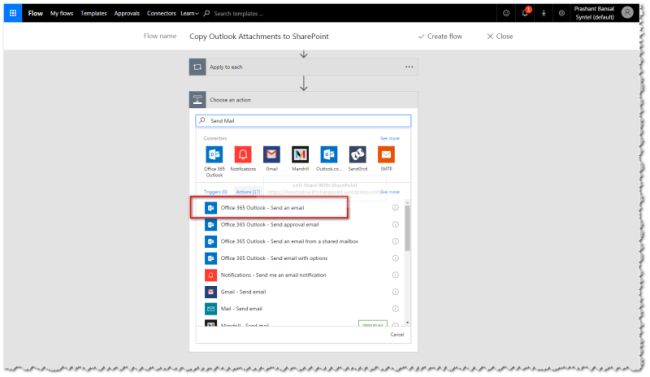The width and height of the screenshot is (650, 377).
Task: Select the Office 365 Outlook connector
Action: 214,155
